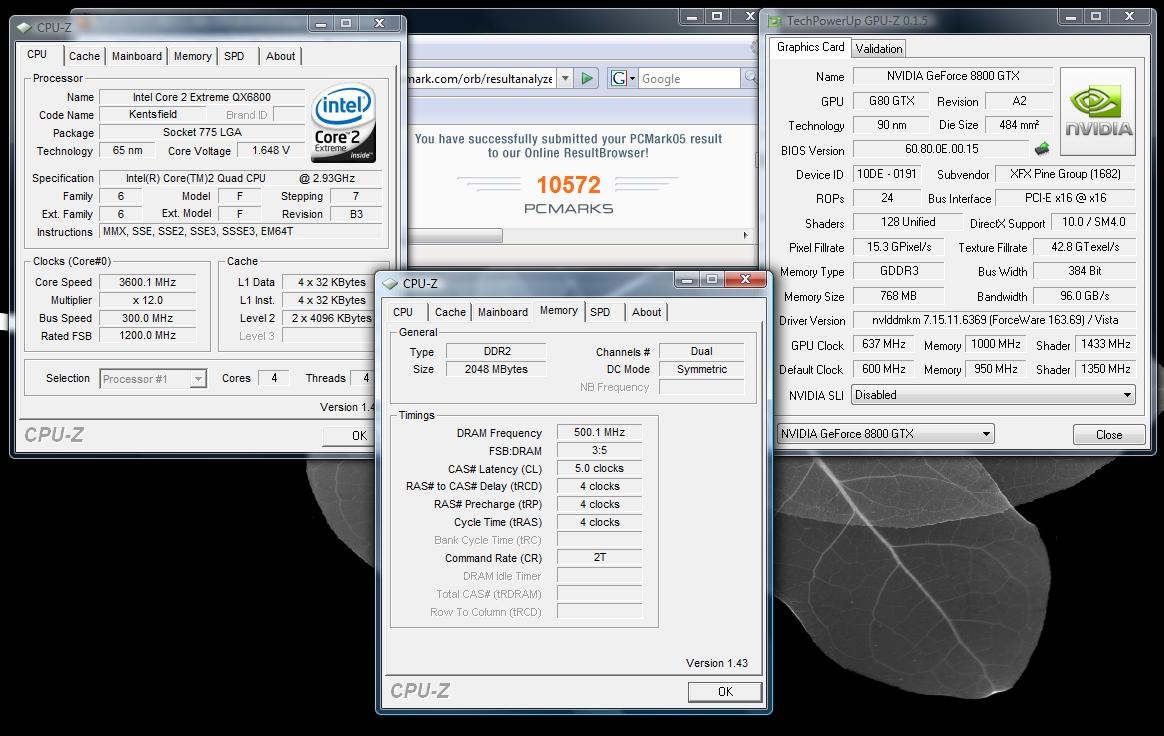Screen dimensions: 1164x736
Task: Click the Kentsfield code name field
Action: [x=152, y=114]
